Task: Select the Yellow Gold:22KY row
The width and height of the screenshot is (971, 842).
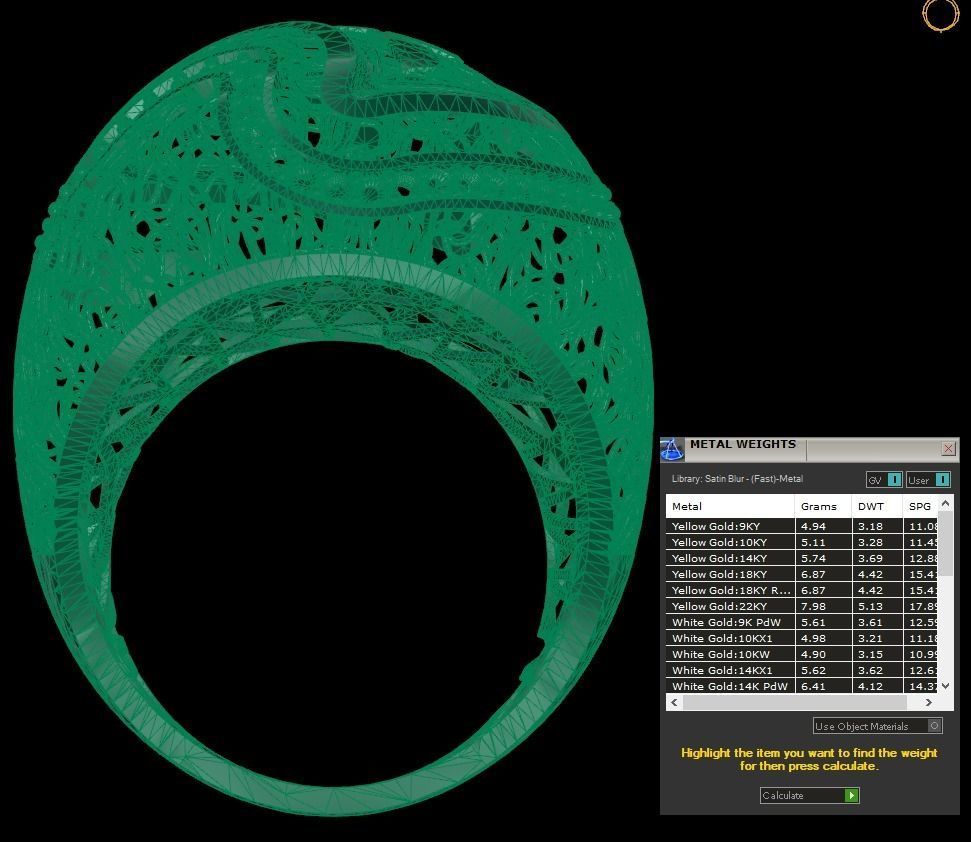Action: click(x=802, y=607)
